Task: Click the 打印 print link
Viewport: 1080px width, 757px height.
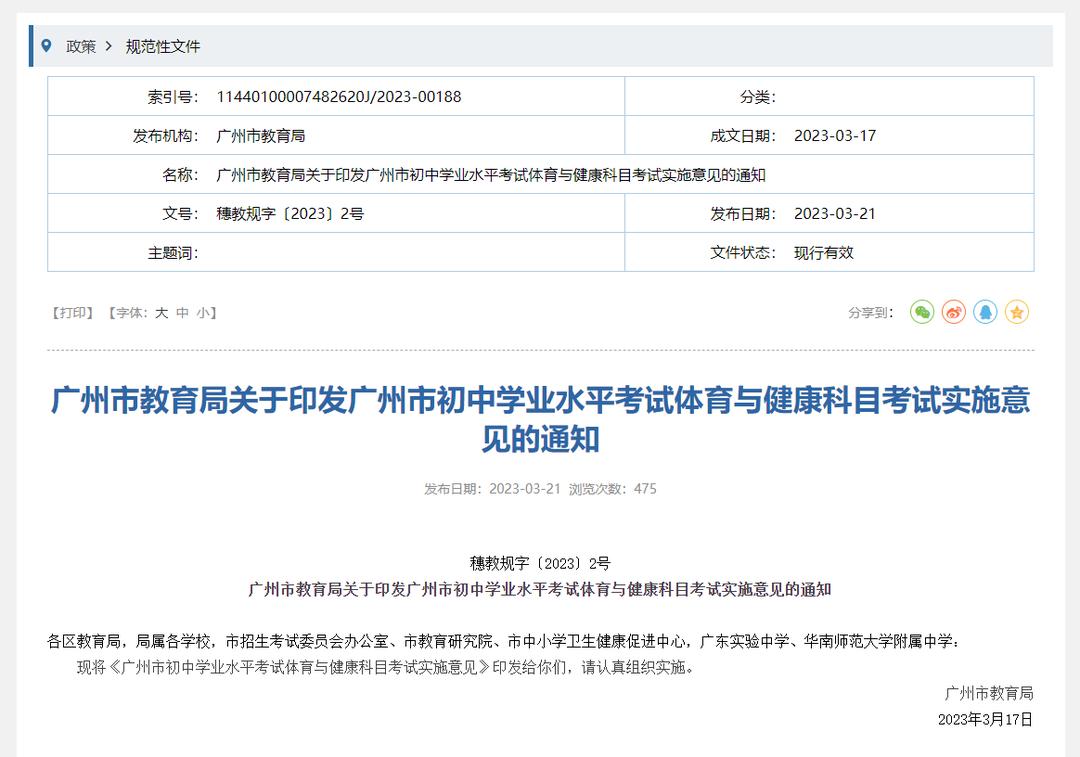Action: tap(72, 313)
